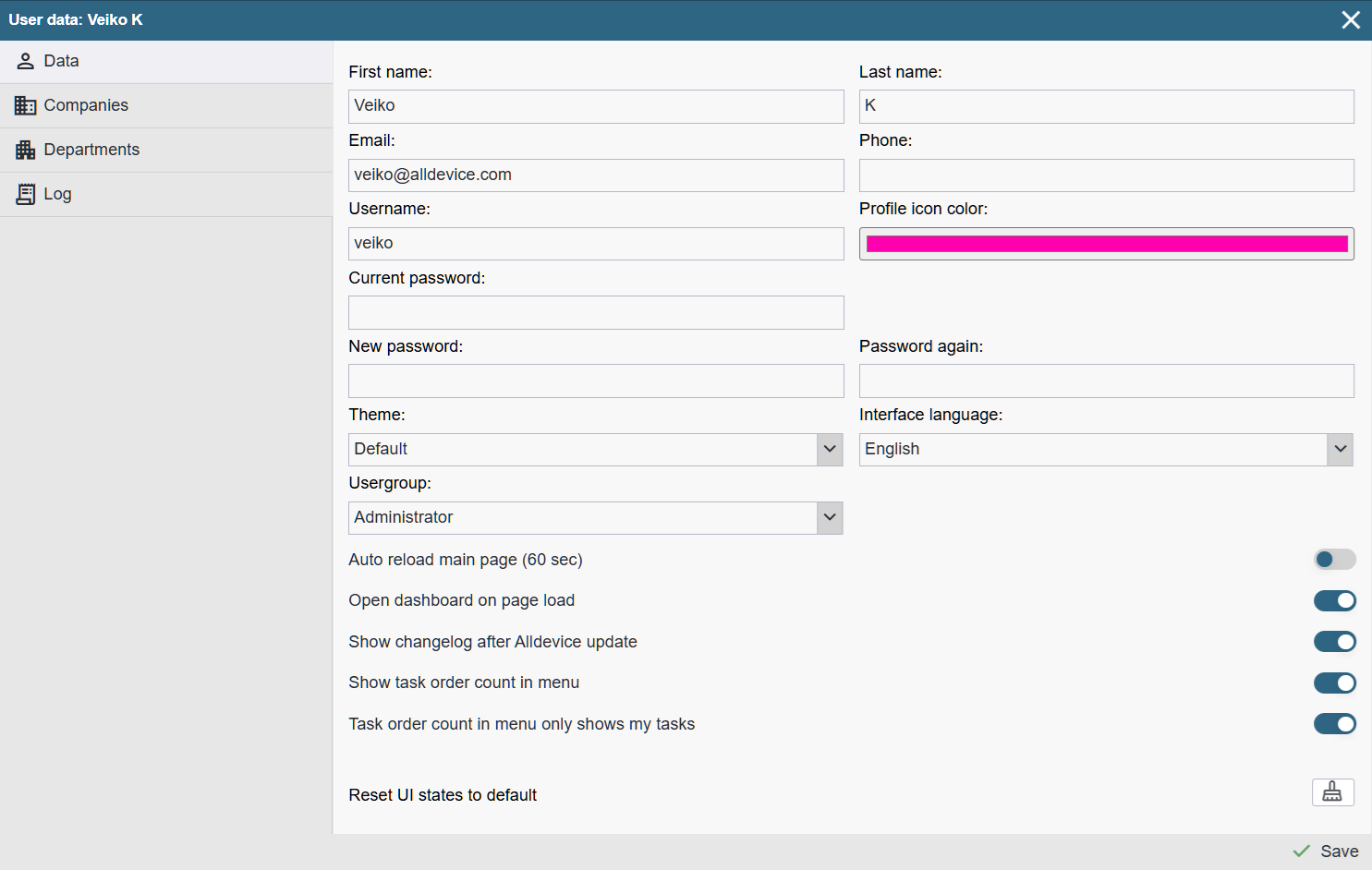Click the person icon beside Data
Viewport: 1372px width, 870px height.
(x=26, y=62)
